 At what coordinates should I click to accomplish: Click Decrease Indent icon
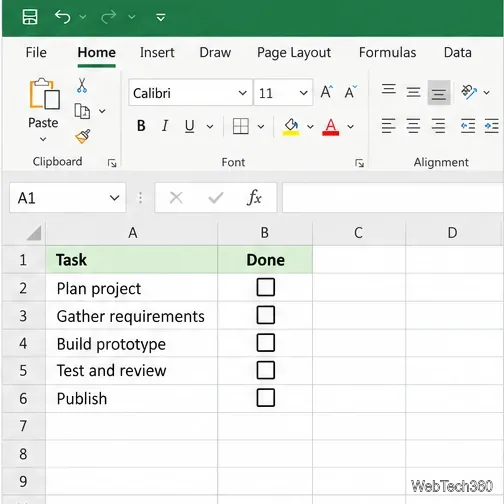pyautogui.click(x=468, y=126)
